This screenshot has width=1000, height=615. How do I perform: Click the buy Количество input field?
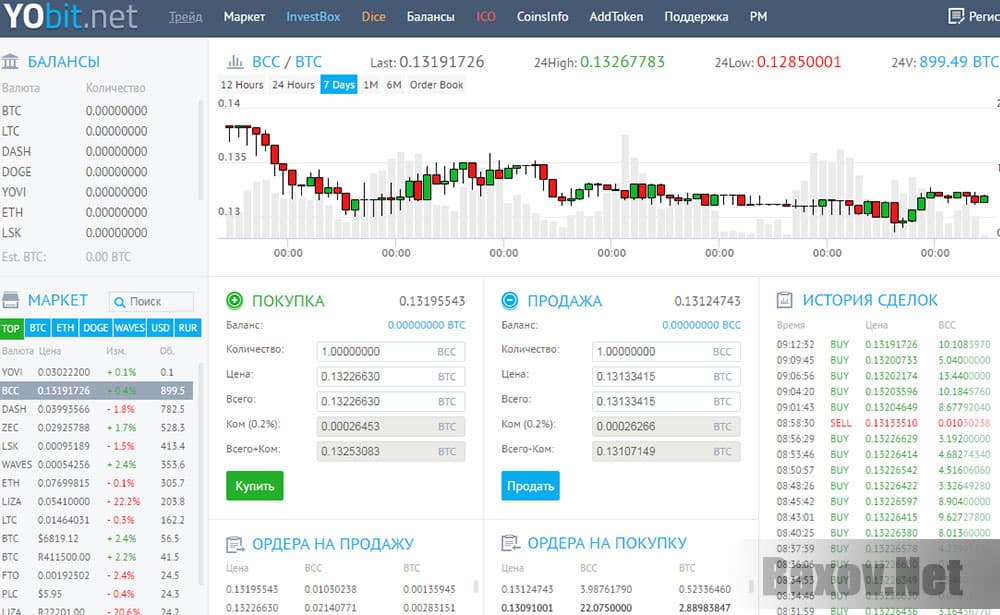pyautogui.click(x=375, y=352)
